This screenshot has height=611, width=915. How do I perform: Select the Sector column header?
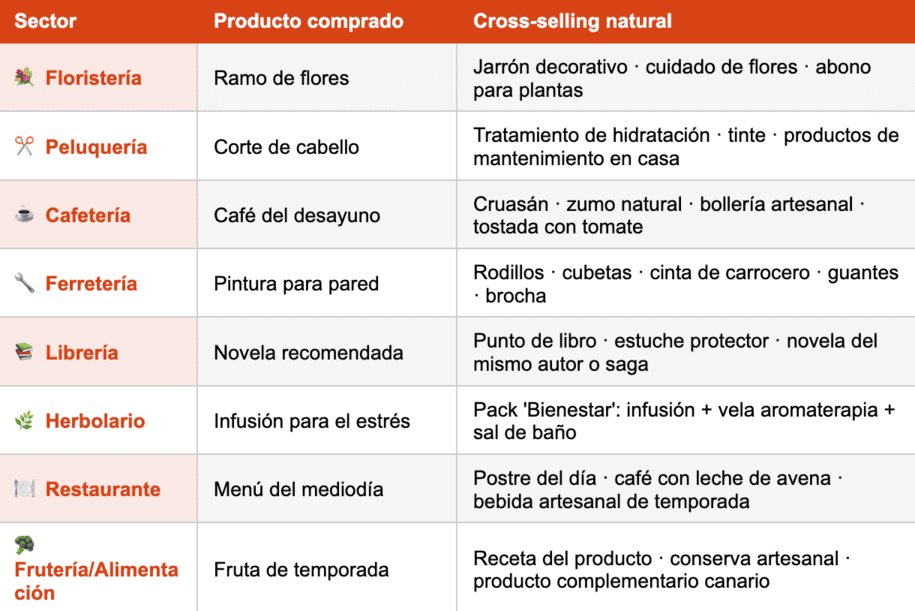(x=46, y=21)
